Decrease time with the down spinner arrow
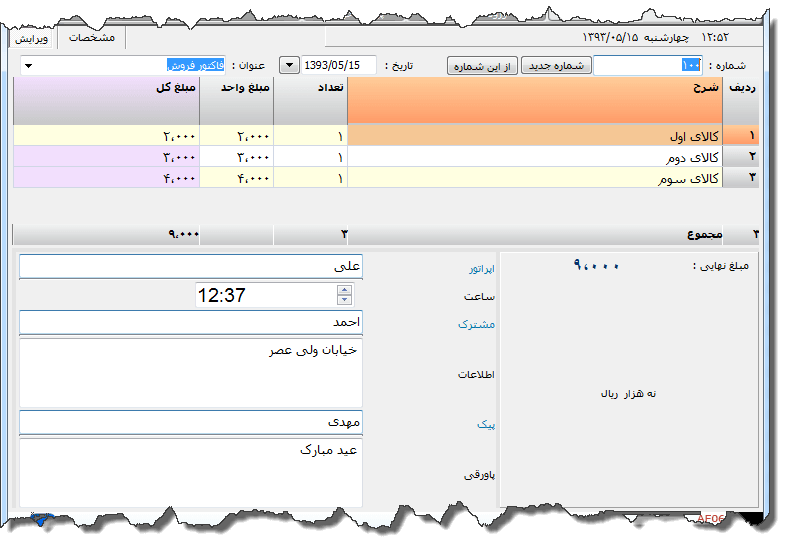Image resolution: width=786 pixels, height=550 pixels. (345, 299)
